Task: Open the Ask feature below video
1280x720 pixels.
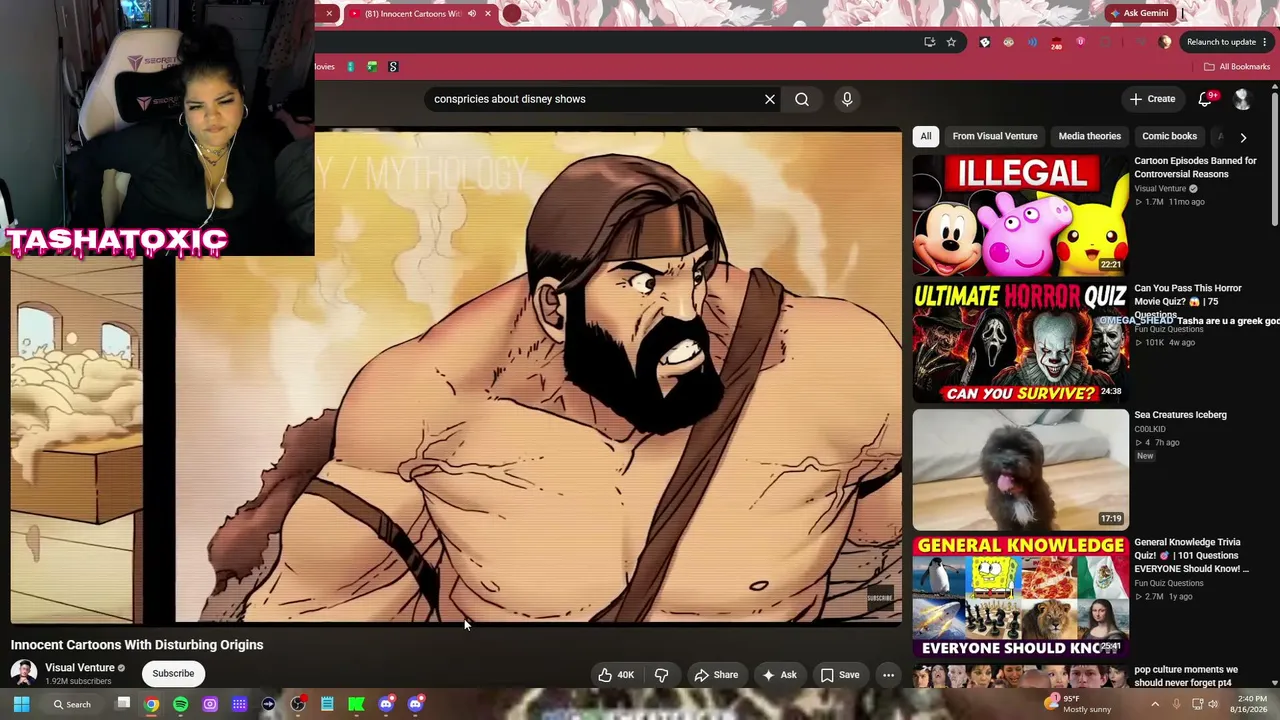Action: [x=779, y=675]
